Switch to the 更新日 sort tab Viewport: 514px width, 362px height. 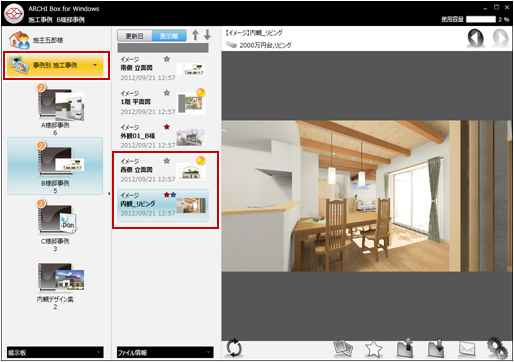(x=135, y=36)
